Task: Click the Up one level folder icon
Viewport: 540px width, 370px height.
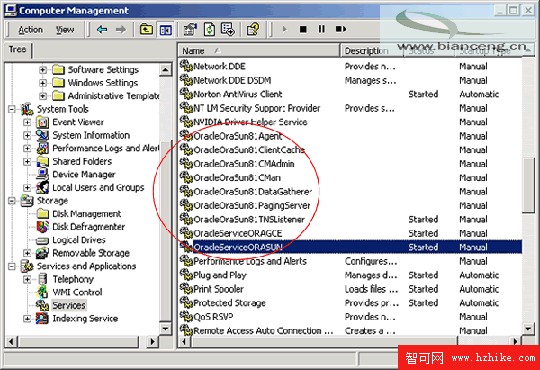Action: click(146, 30)
